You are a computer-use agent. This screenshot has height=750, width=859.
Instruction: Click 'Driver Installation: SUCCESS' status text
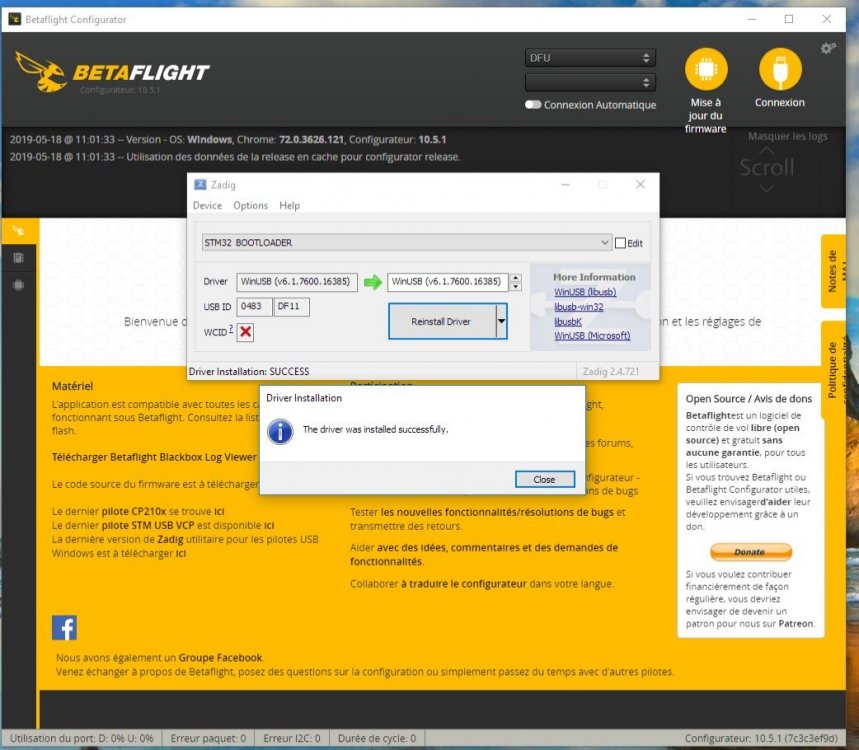(249, 371)
